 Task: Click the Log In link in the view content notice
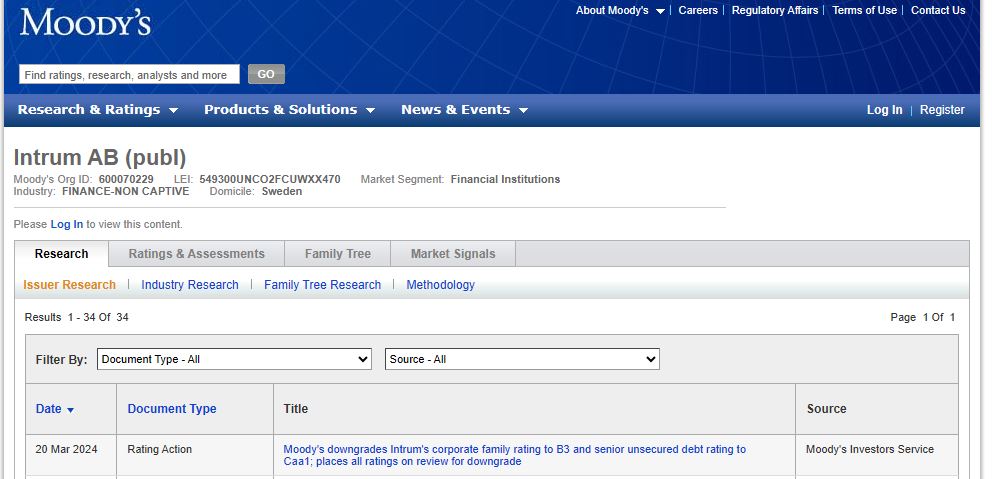coord(66,224)
